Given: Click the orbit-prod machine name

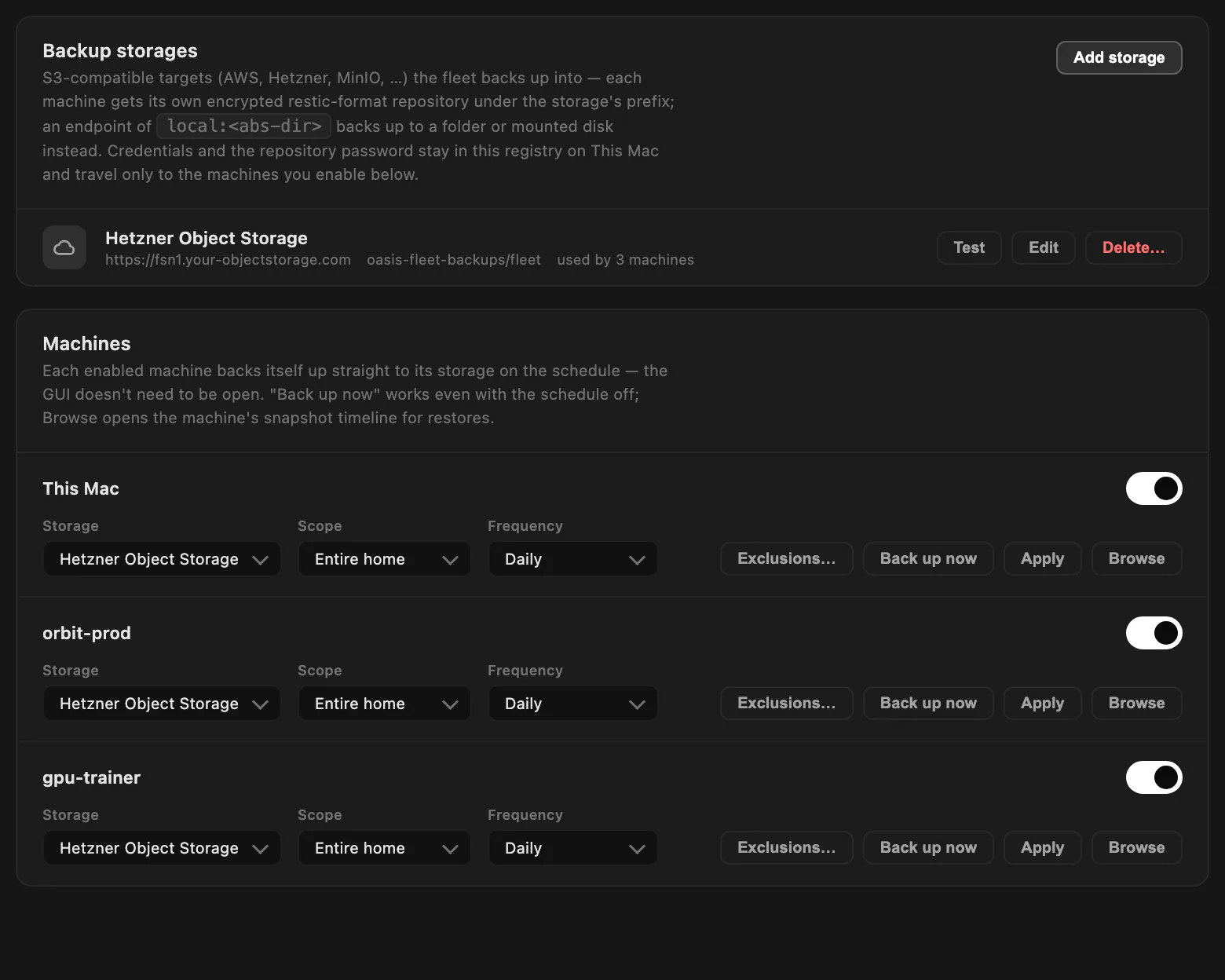Looking at the screenshot, I should (x=86, y=633).
